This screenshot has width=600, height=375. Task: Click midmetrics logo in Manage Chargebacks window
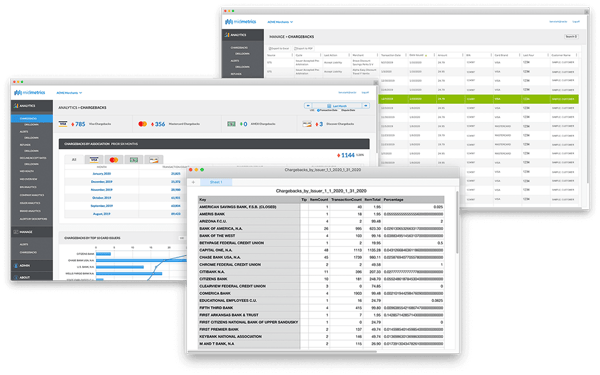241,22
